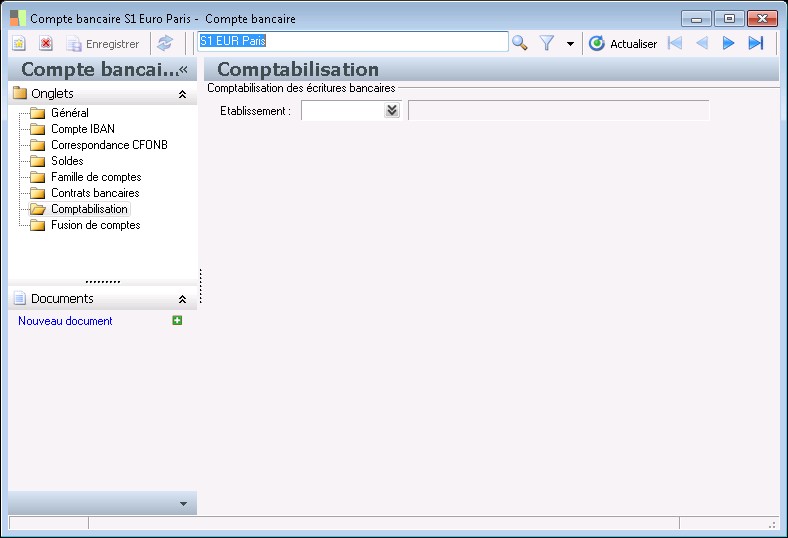
Task: Click the Enregistrer save button
Action: tap(103, 44)
